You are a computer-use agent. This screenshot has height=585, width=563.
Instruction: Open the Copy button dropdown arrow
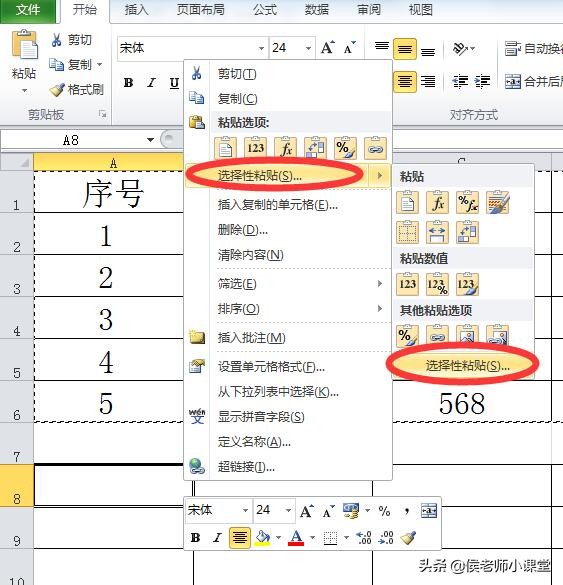click(x=100, y=65)
